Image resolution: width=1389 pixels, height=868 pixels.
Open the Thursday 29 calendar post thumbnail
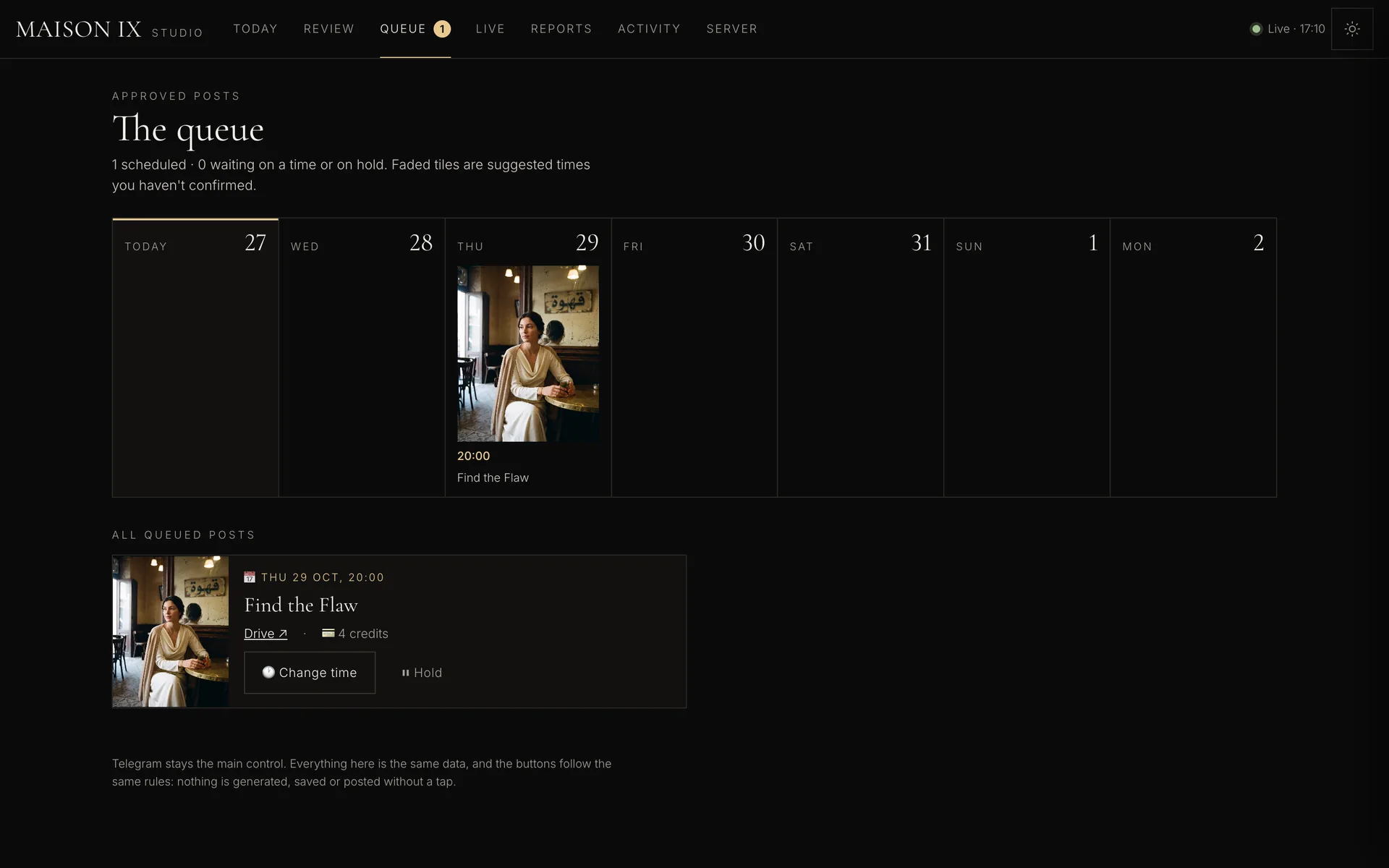click(x=528, y=354)
